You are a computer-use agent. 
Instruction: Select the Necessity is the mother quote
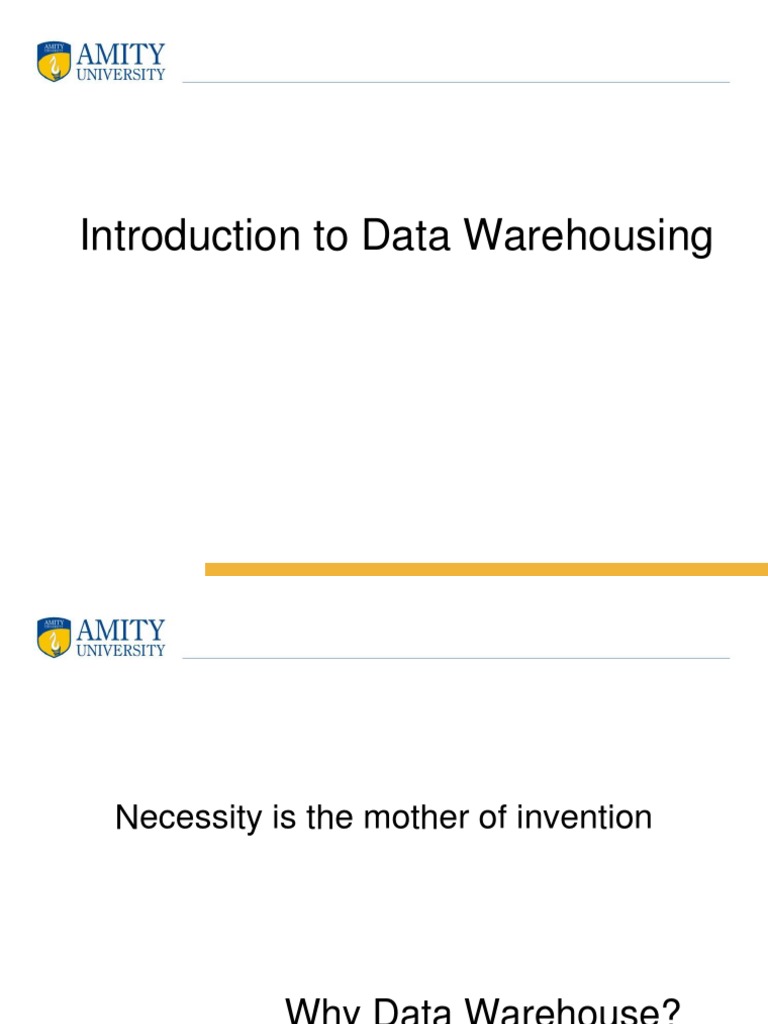coord(383,818)
